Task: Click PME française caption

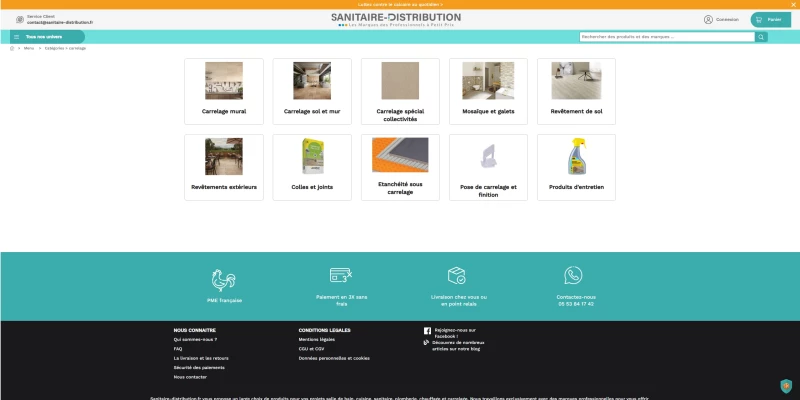Action: (x=224, y=301)
